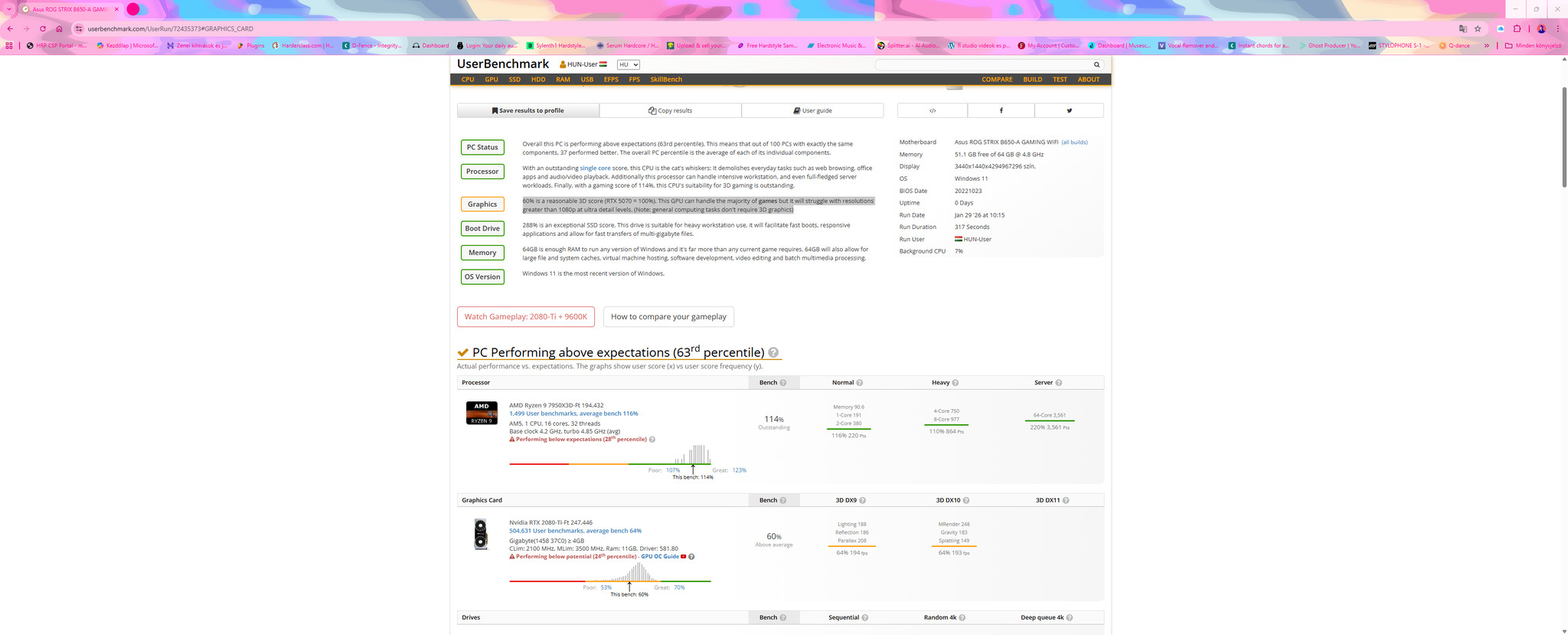Jump to Boot Drive section button
1568x635 pixels.
(x=482, y=228)
